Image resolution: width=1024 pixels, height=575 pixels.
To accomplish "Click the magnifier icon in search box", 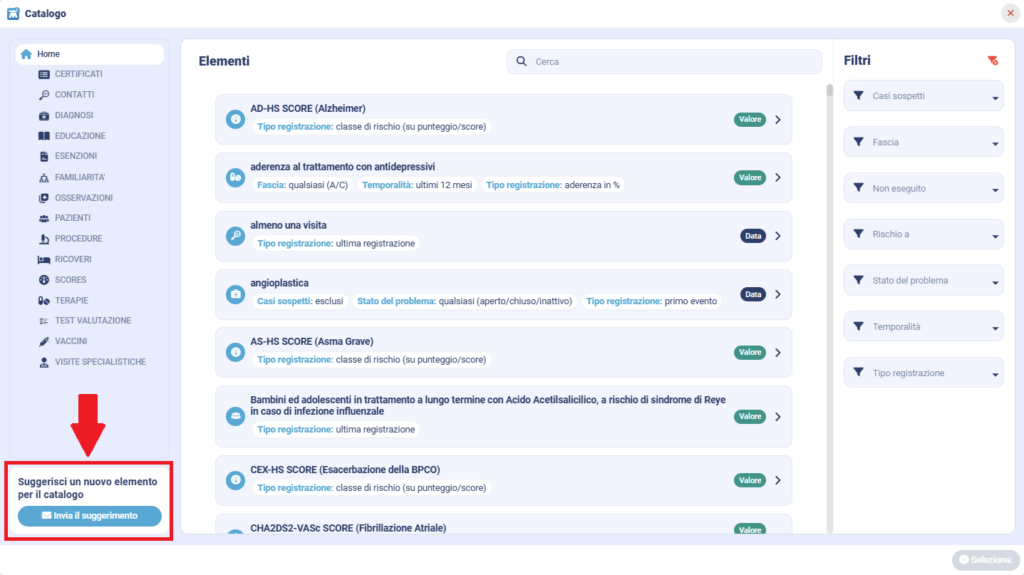I will pyautogui.click(x=521, y=62).
